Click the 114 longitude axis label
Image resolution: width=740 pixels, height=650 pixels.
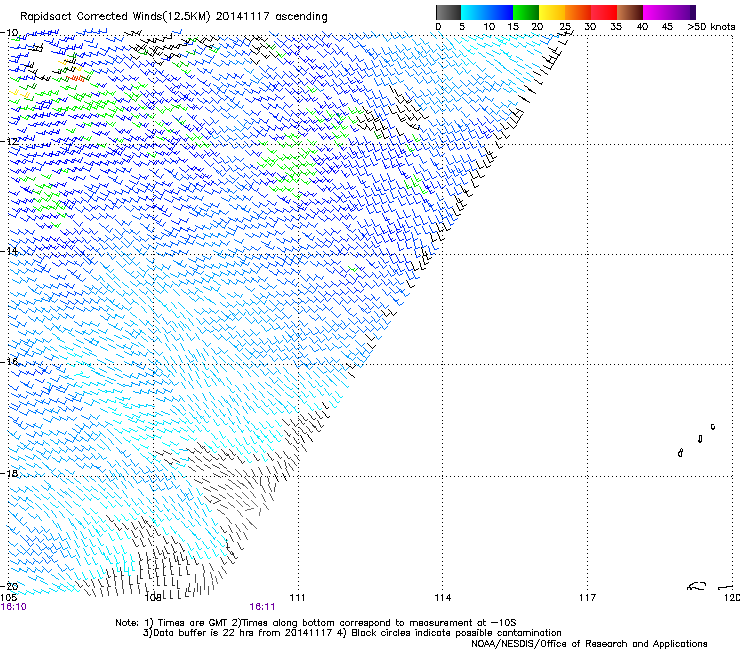click(x=443, y=598)
